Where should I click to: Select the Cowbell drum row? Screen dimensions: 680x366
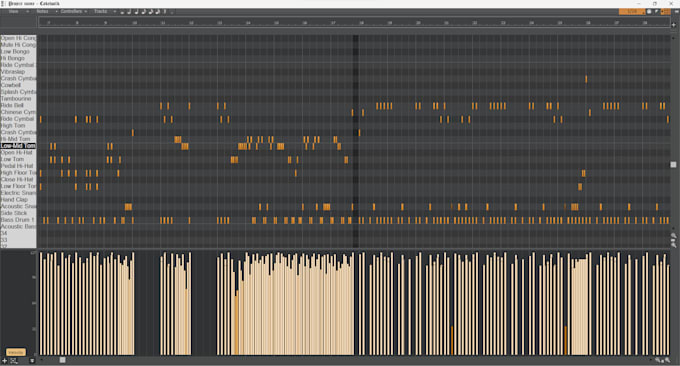point(18,85)
